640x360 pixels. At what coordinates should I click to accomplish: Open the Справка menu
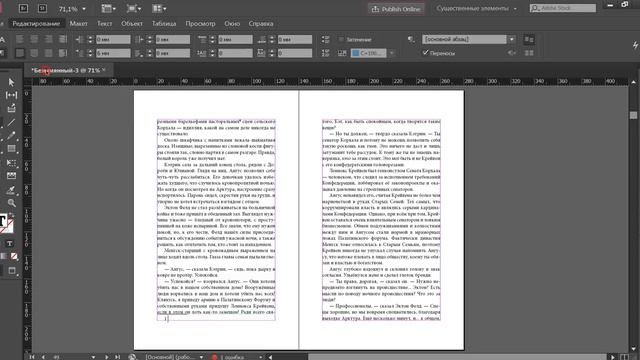(261, 24)
